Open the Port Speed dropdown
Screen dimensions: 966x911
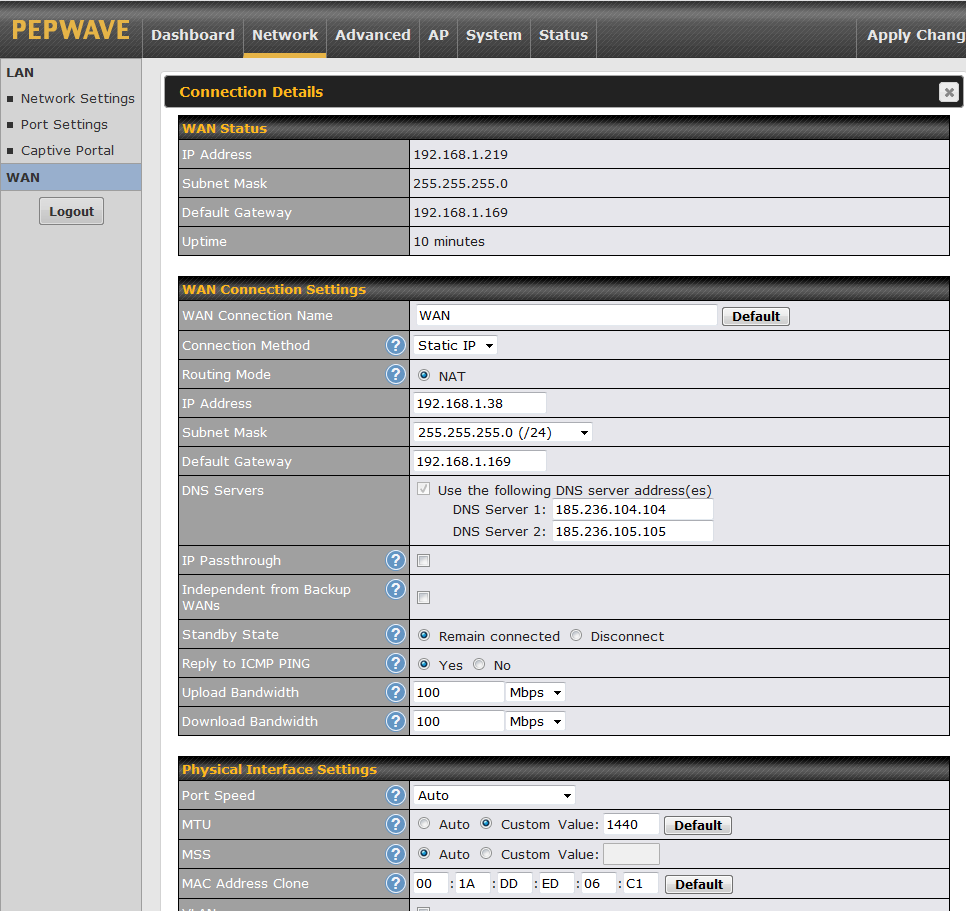coord(493,795)
